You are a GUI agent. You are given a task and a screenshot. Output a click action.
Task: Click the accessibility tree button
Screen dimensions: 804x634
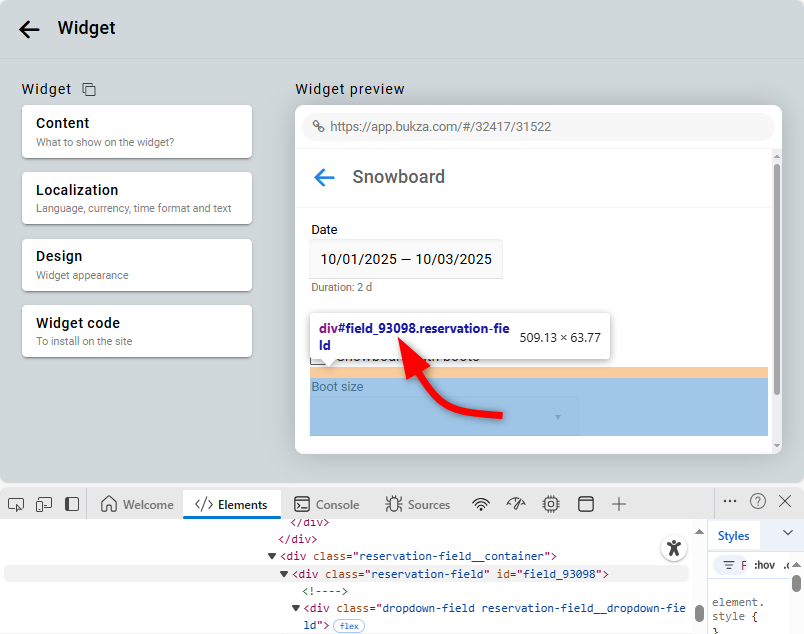click(674, 547)
